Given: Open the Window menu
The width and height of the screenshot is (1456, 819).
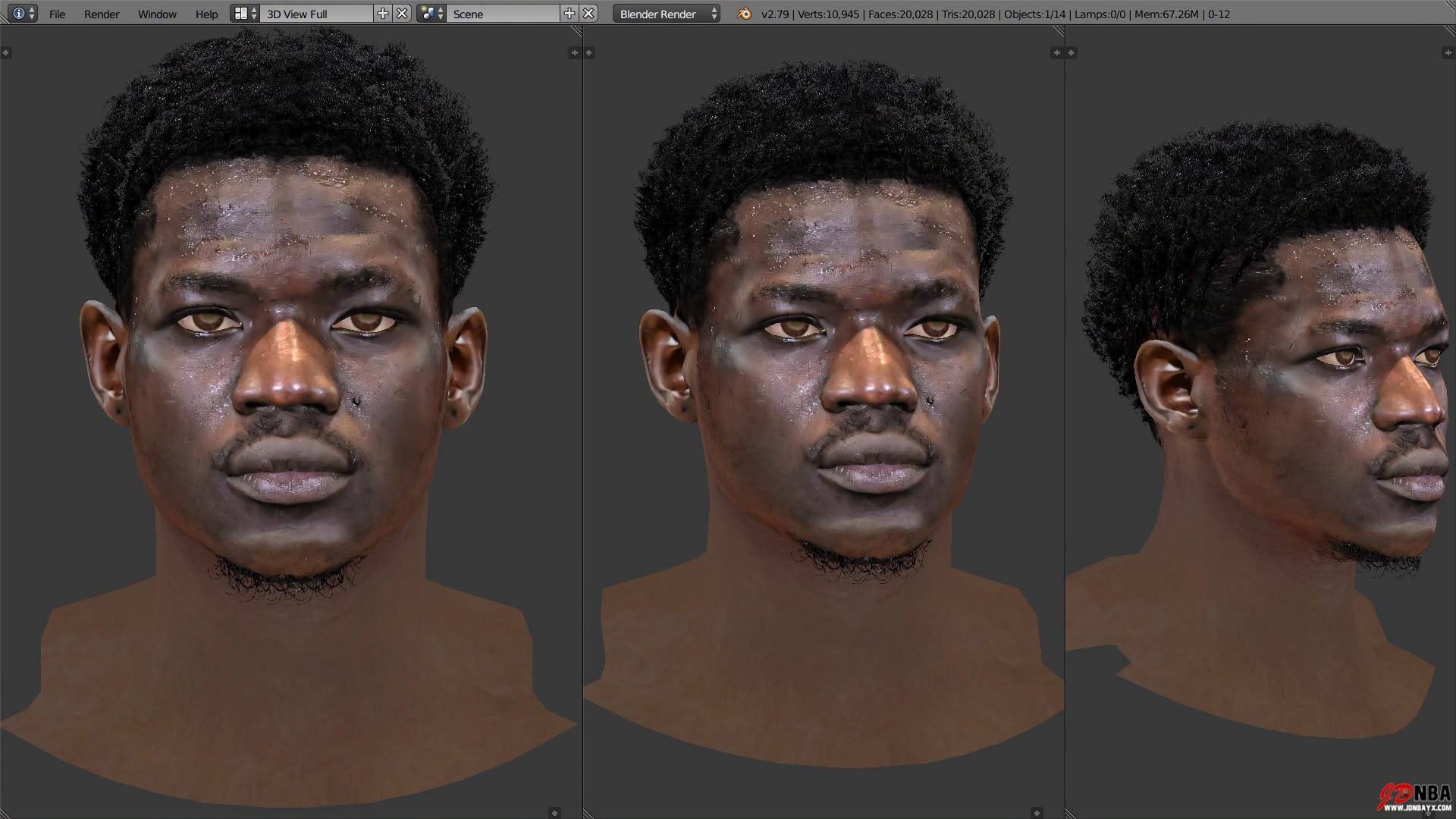Looking at the screenshot, I should [157, 14].
